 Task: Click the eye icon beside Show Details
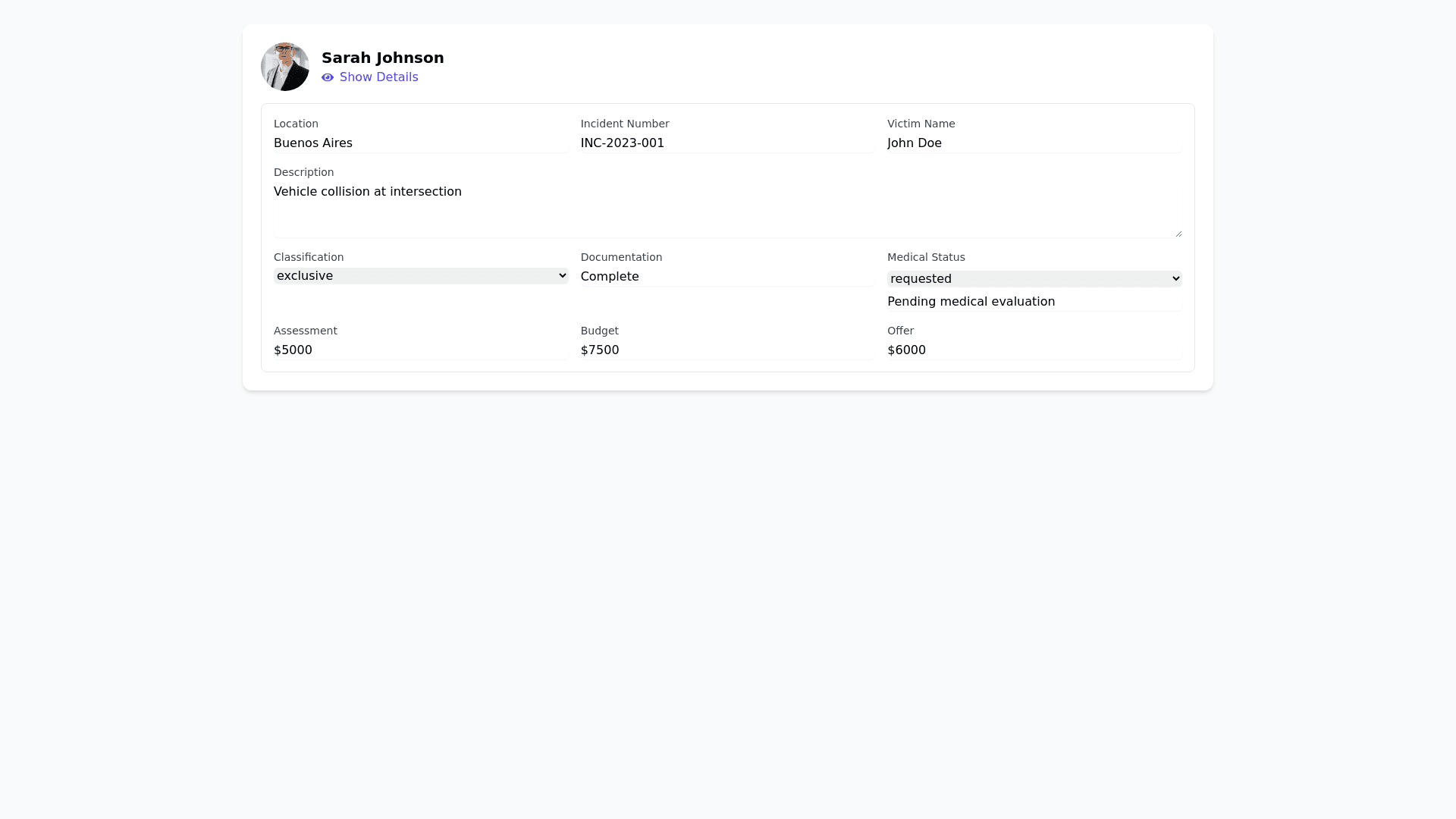328,77
